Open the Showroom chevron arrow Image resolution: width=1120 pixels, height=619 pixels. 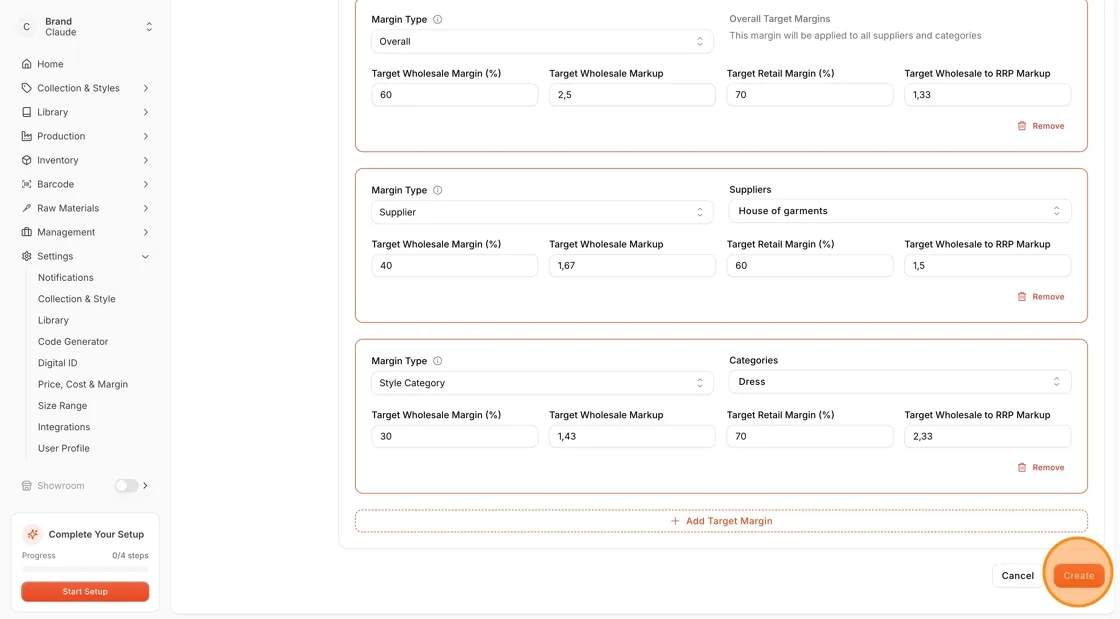(146, 485)
